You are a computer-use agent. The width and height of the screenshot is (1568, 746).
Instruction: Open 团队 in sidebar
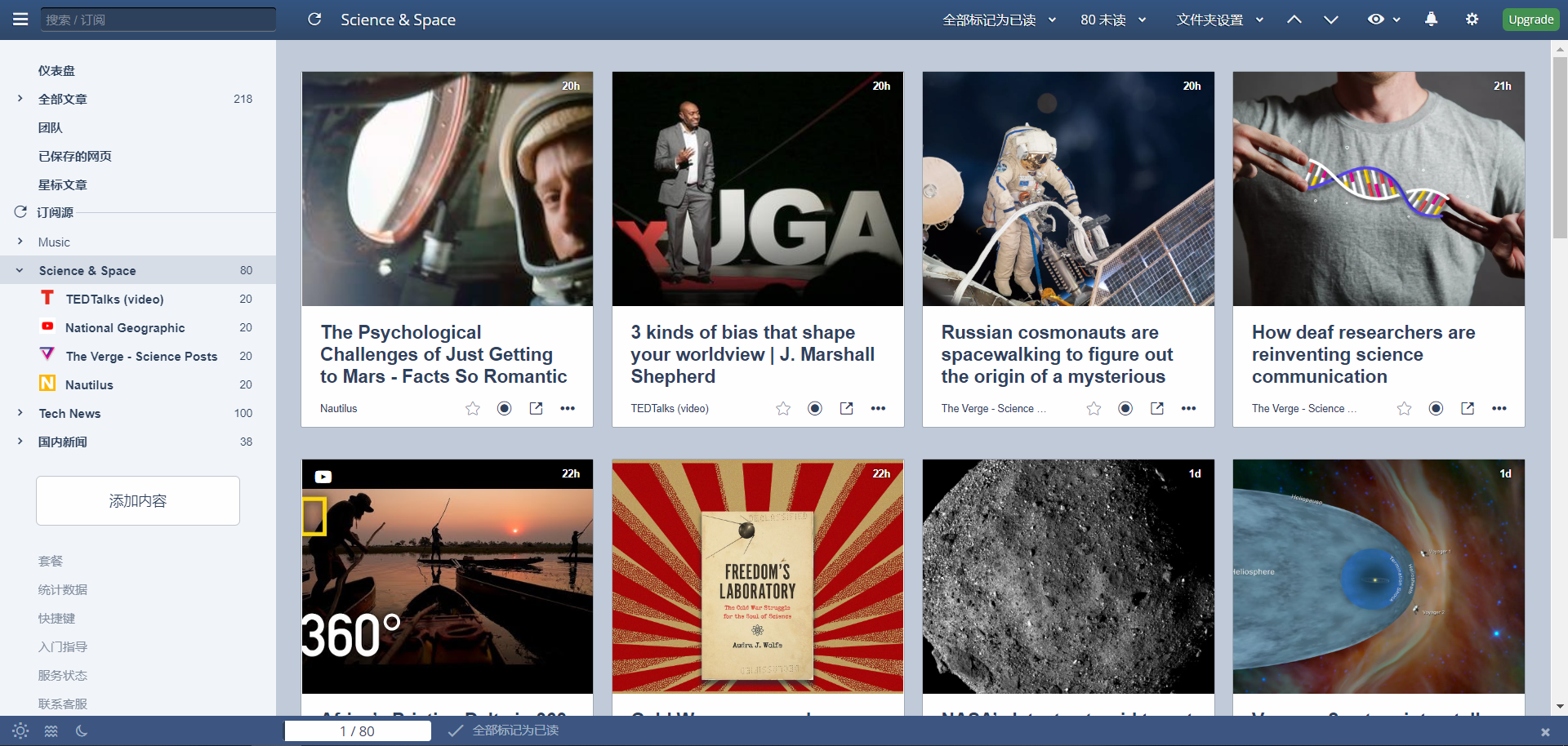(50, 127)
